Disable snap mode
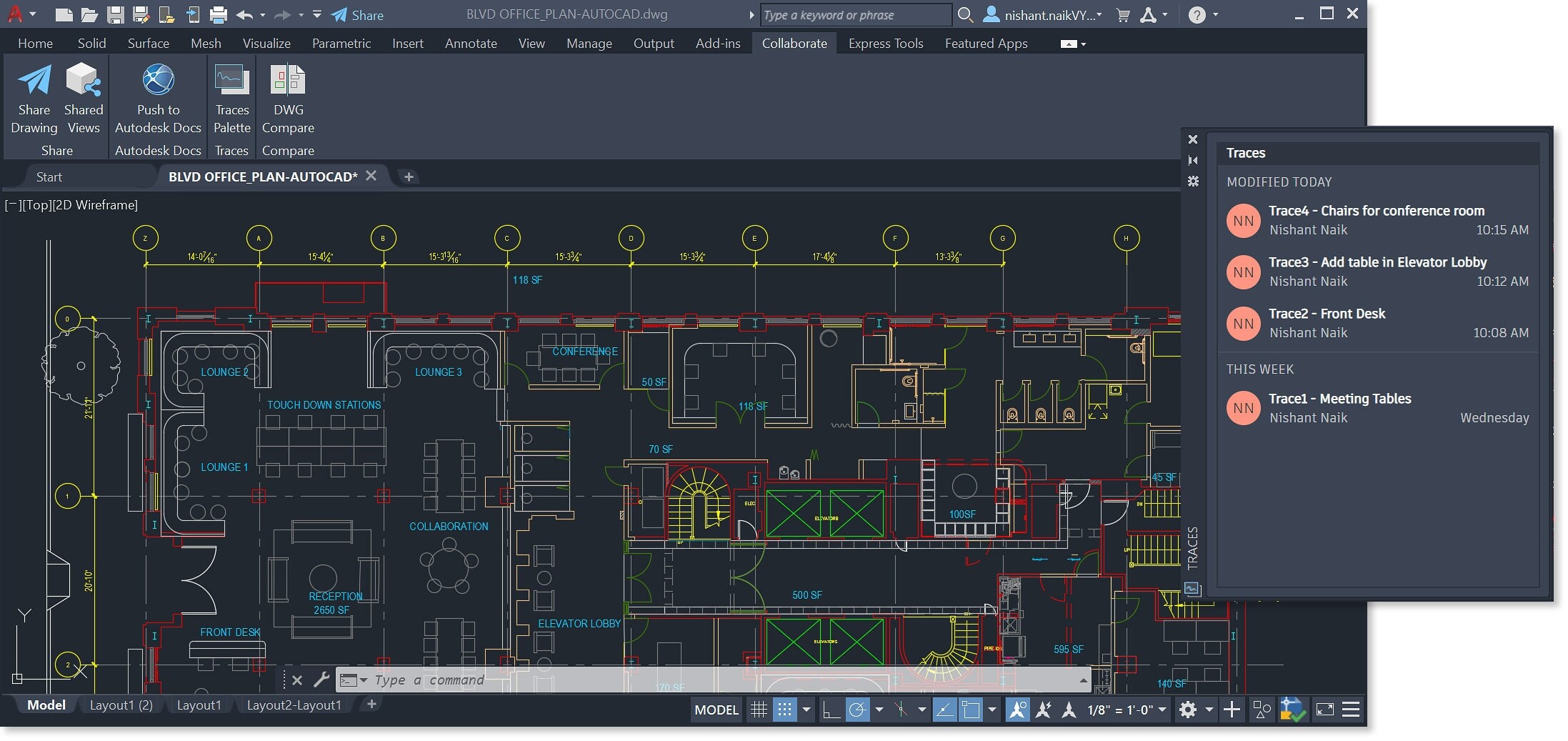This screenshot has height=741, width=1568. (784, 710)
